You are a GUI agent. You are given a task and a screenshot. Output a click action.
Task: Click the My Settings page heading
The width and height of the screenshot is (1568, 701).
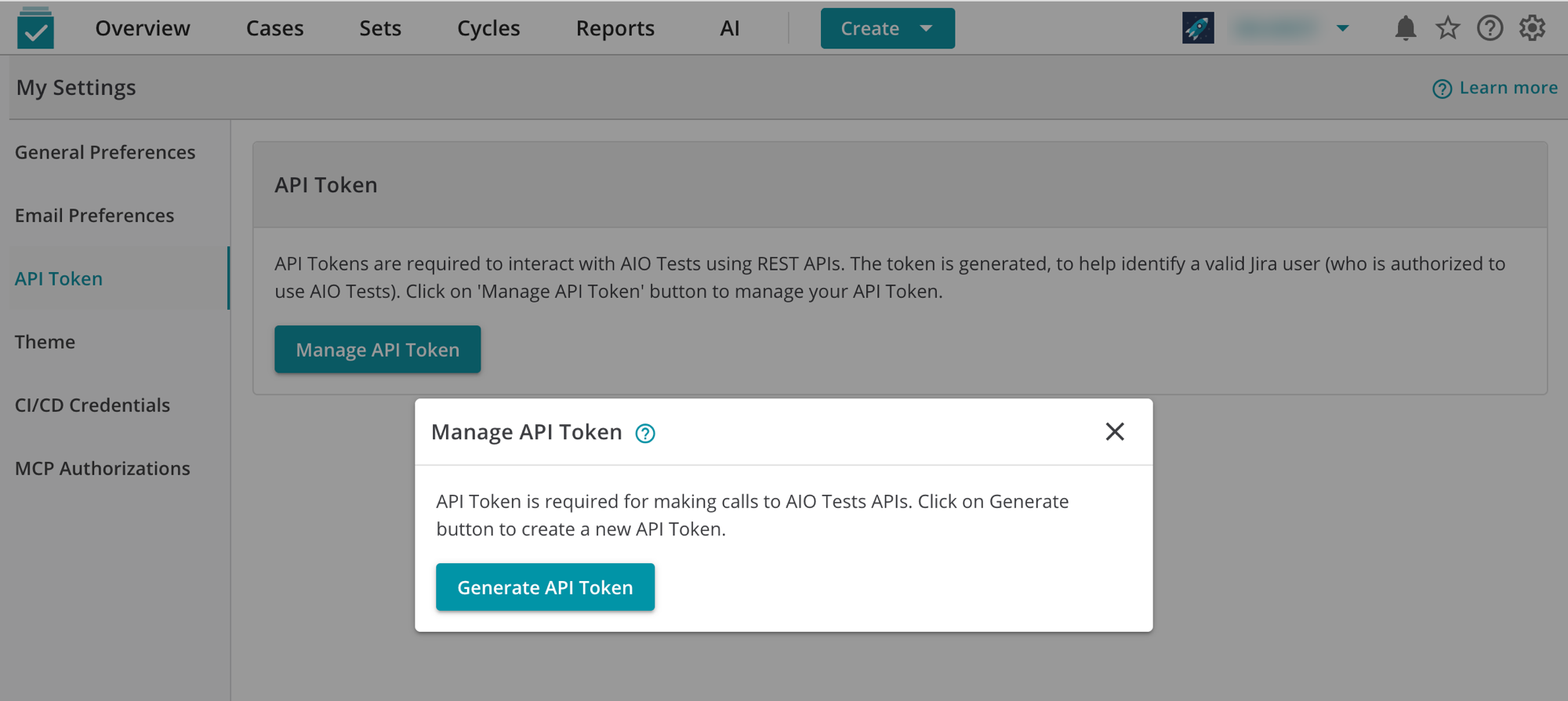(76, 88)
